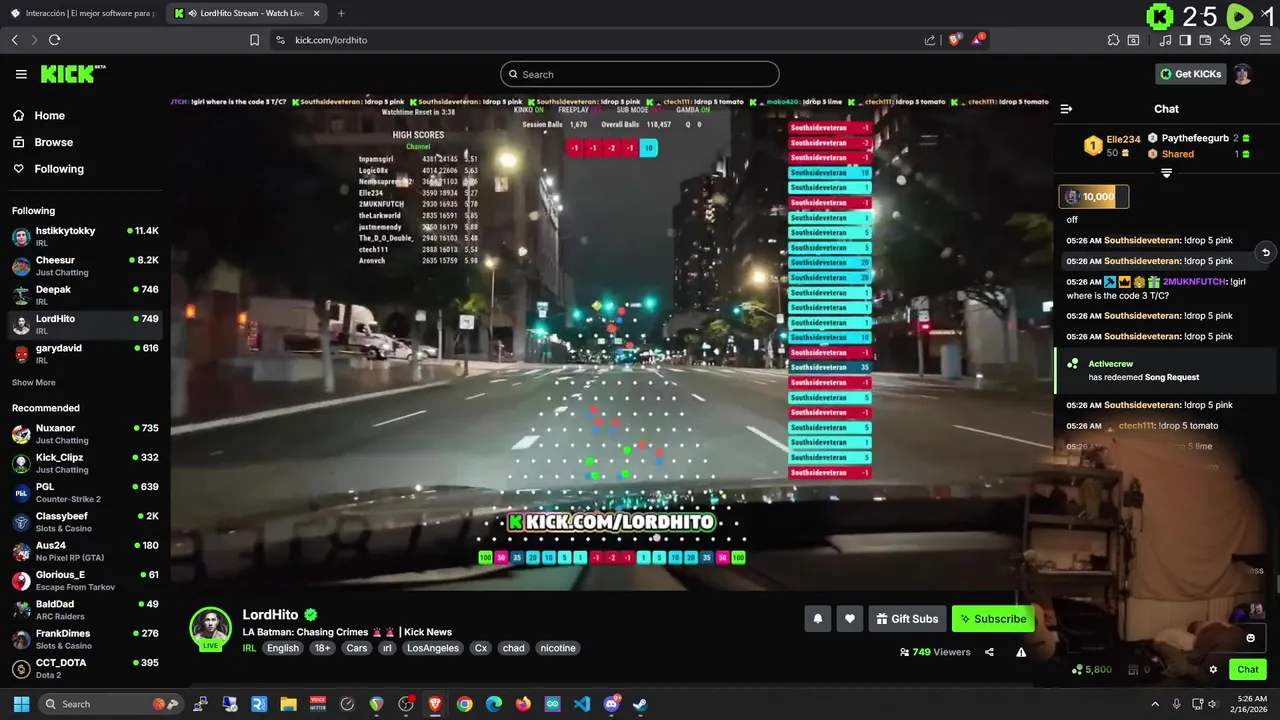Click the heart follow button
The width and height of the screenshot is (1280, 720).
tap(850, 619)
